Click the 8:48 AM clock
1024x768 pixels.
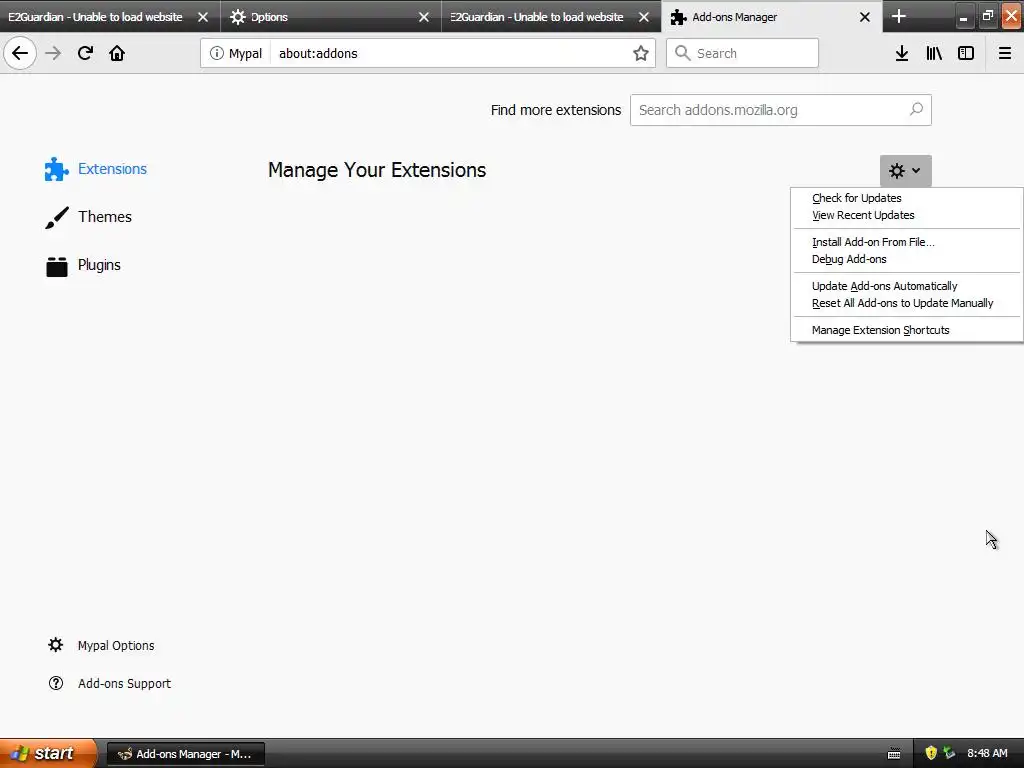coord(987,753)
